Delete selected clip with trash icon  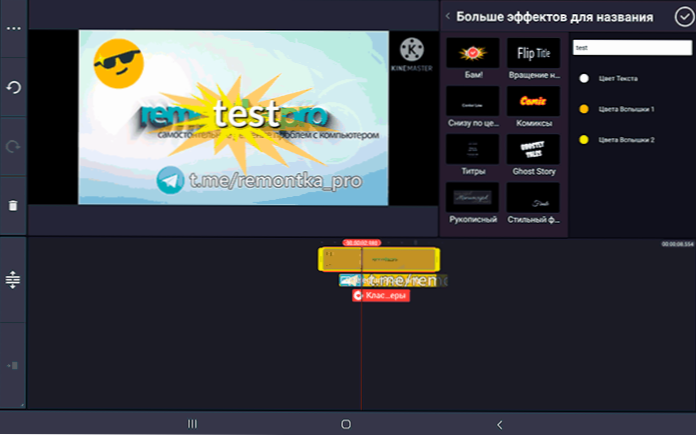click(13, 206)
